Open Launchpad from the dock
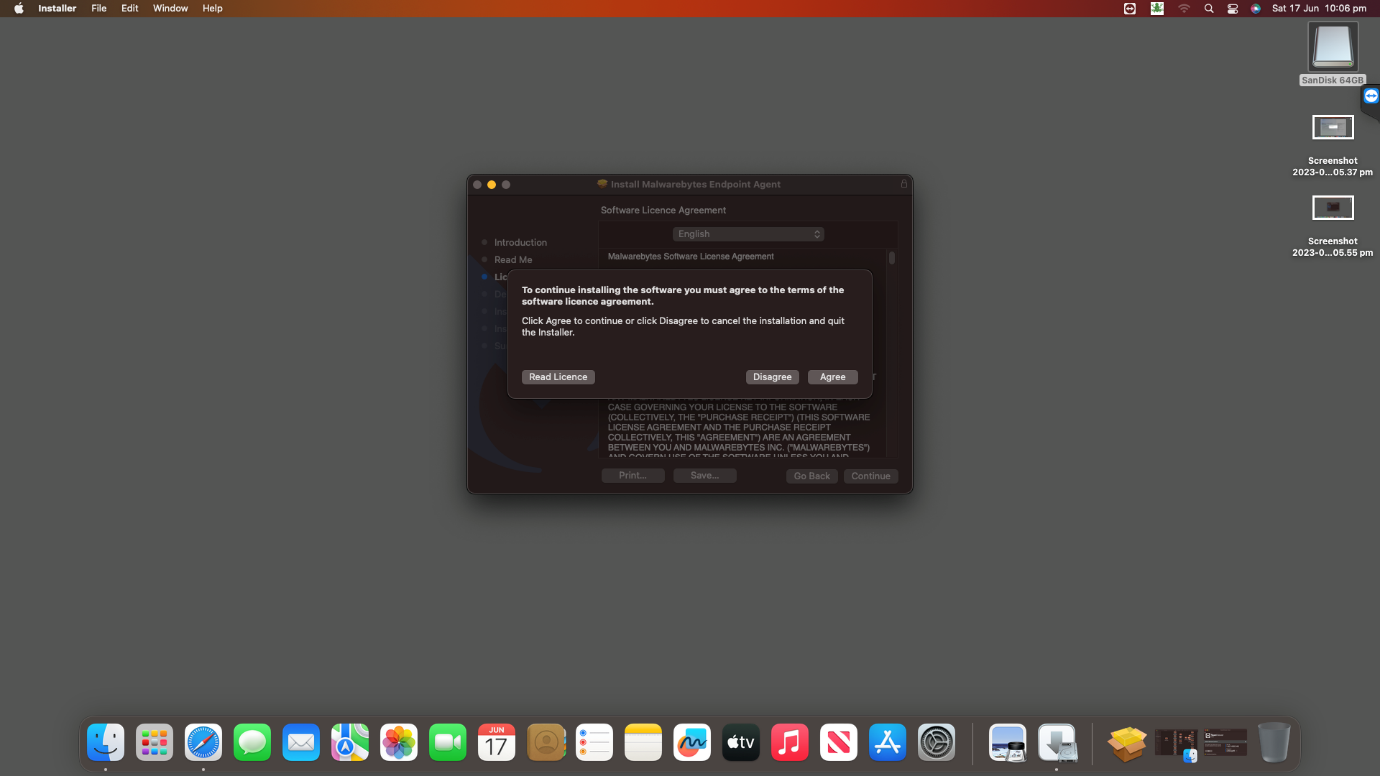Image resolution: width=1380 pixels, height=776 pixels. click(x=154, y=742)
